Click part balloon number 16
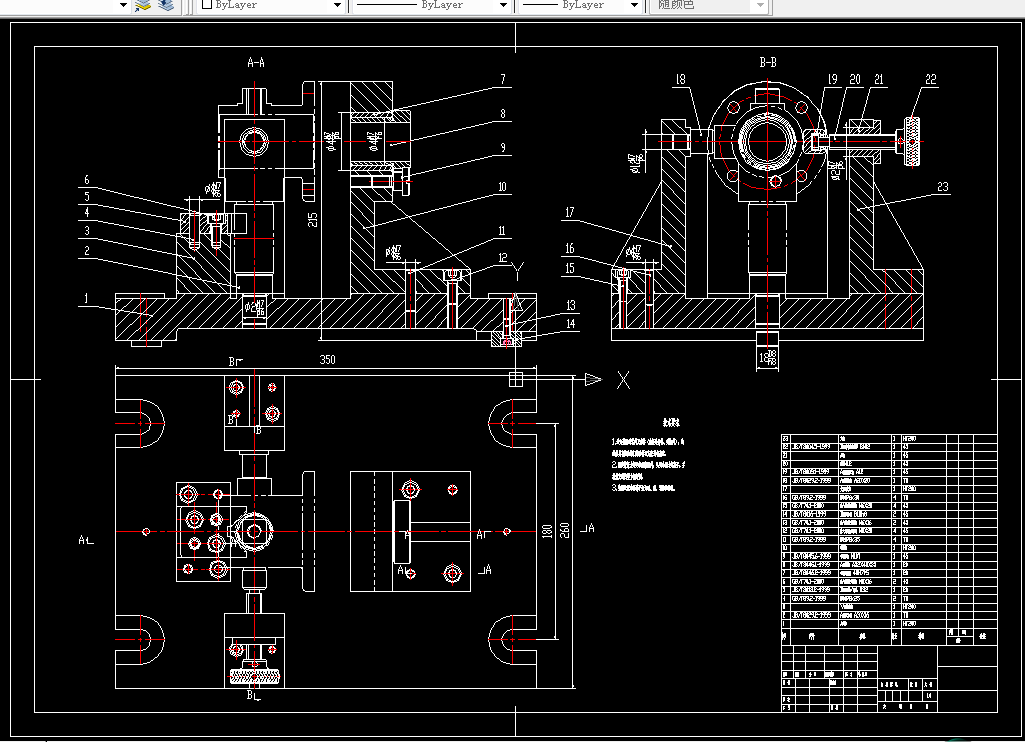 tap(569, 248)
